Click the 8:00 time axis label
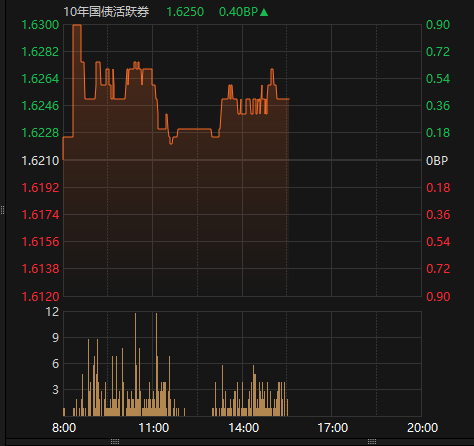Viewport: 474px width, 446px height. 64,428
